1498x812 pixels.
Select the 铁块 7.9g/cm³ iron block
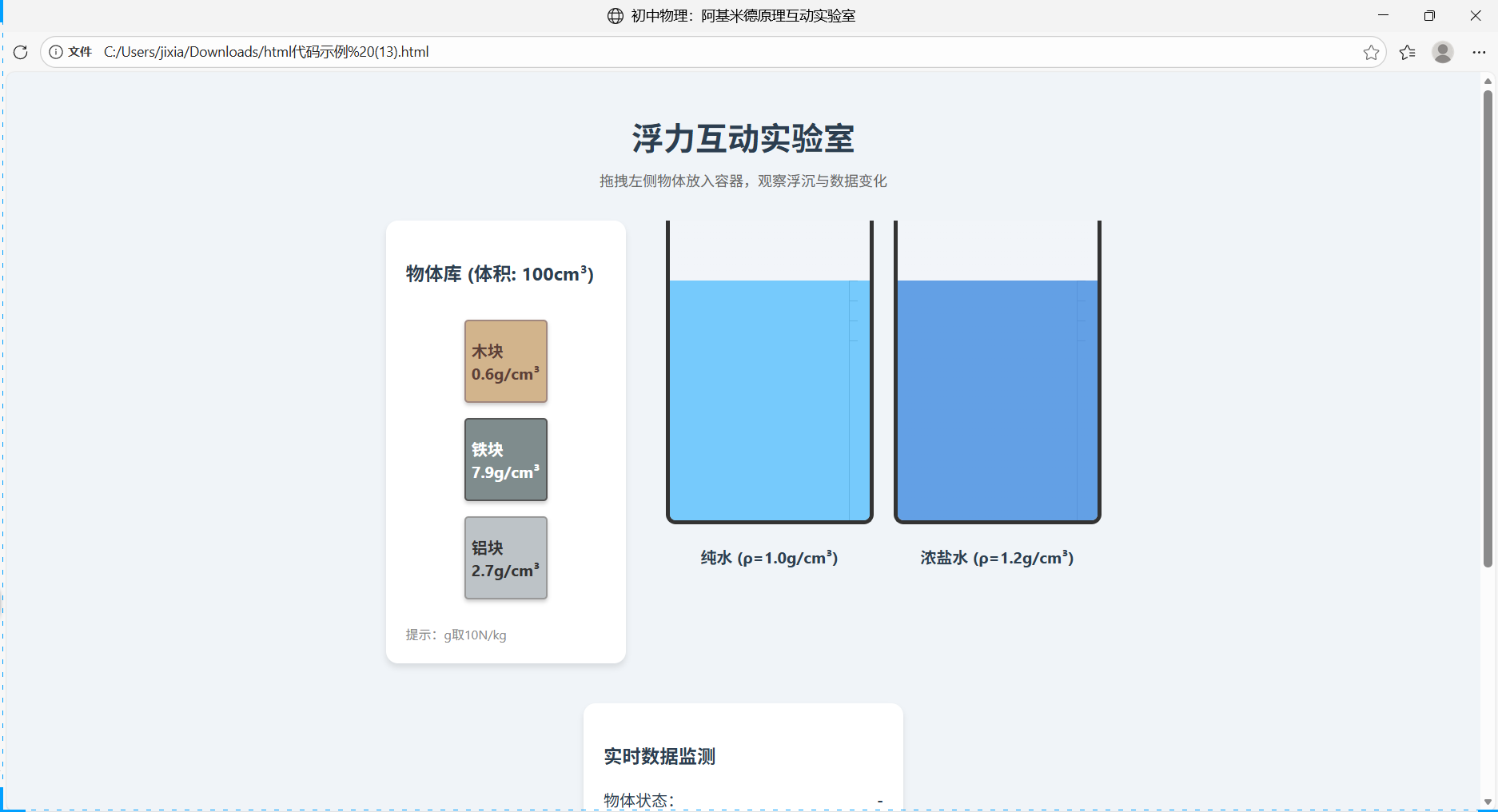[505, 460]
